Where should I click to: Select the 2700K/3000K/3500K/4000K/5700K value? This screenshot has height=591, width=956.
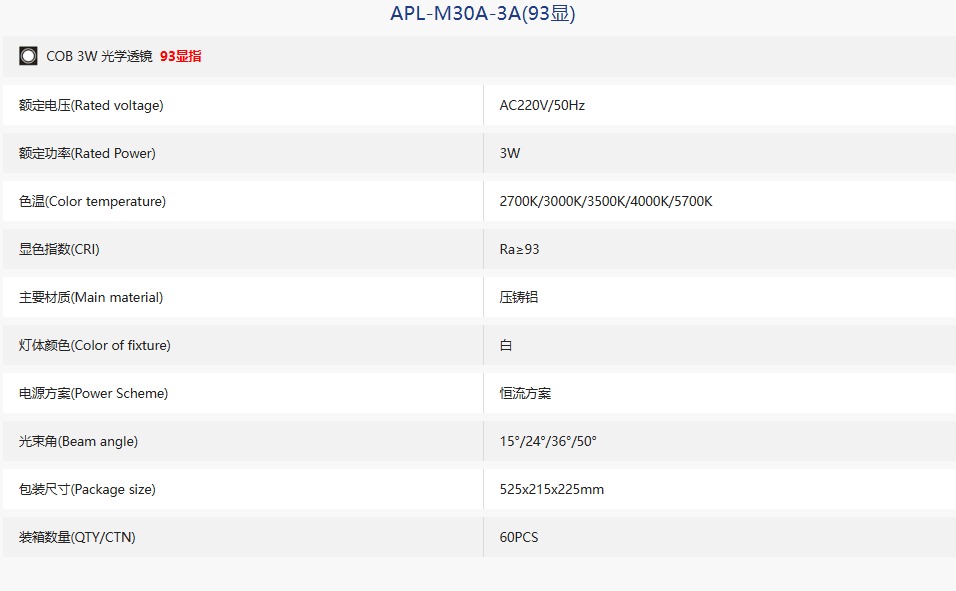pyautogui.click(x=606, y=201)
